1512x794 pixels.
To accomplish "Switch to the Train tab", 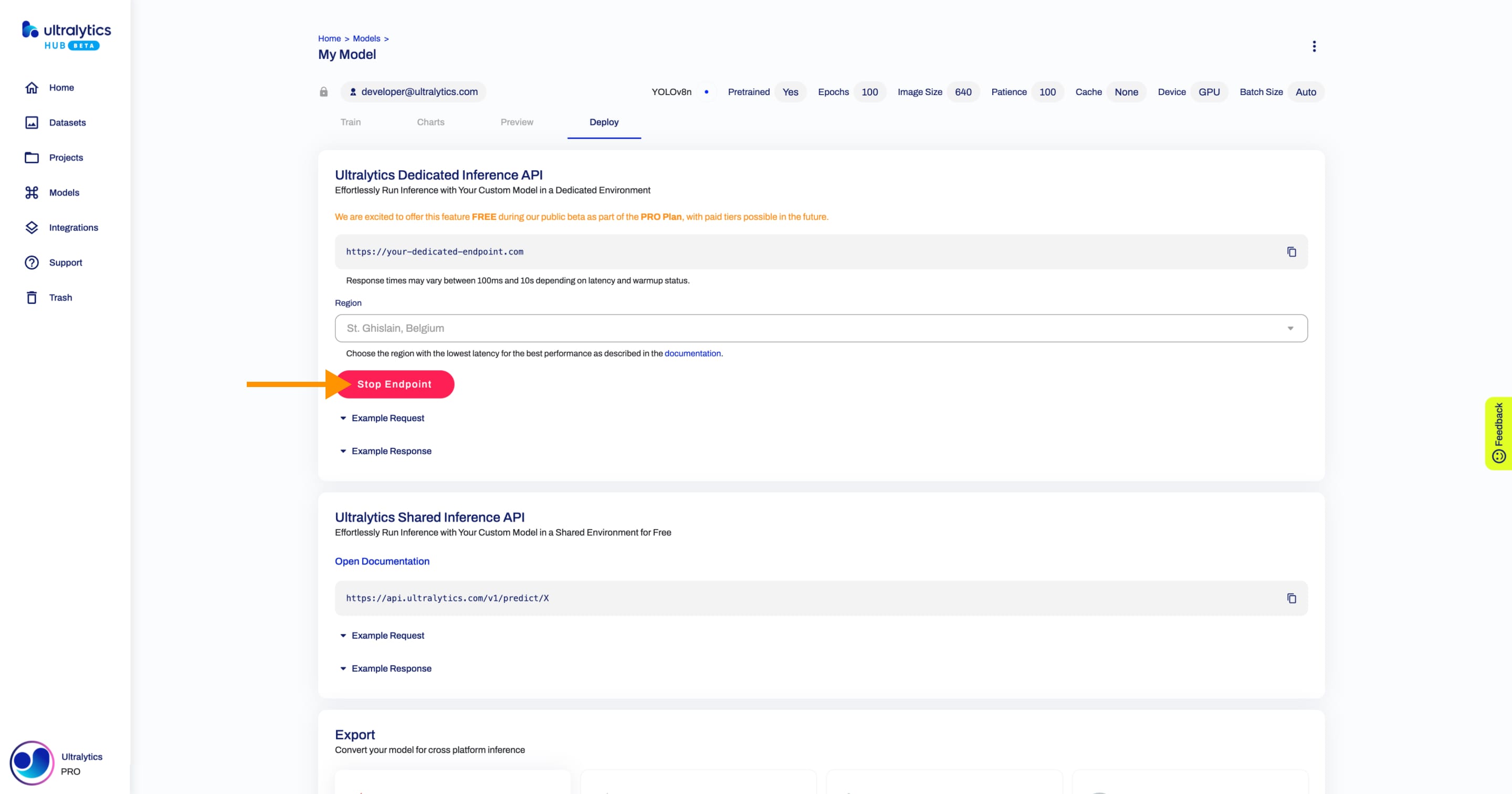I will tap(350, 122).
